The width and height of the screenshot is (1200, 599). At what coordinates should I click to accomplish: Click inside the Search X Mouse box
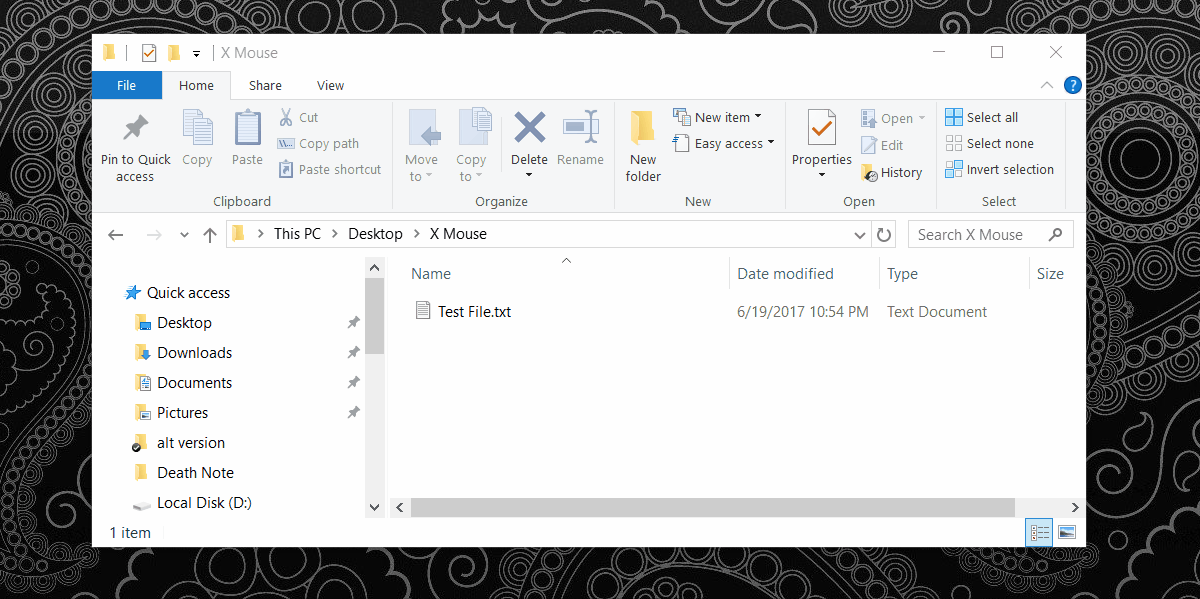(x=970, y=233)
